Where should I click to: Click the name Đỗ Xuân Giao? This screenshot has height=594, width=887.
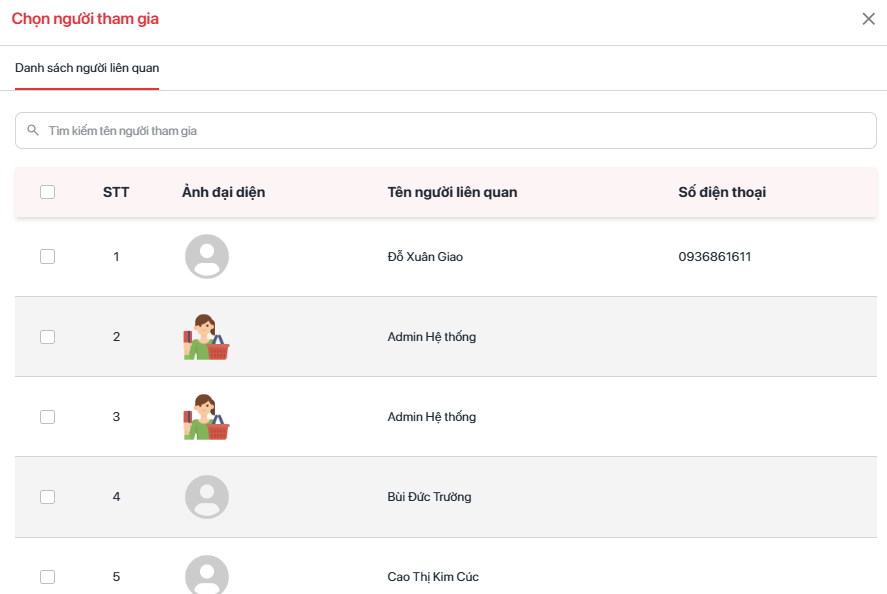click(425, 257)
